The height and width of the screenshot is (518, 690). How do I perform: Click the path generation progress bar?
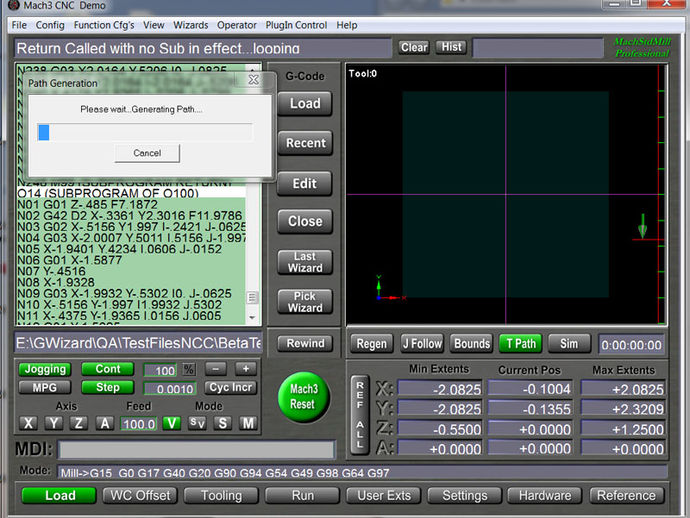[145, 132]
